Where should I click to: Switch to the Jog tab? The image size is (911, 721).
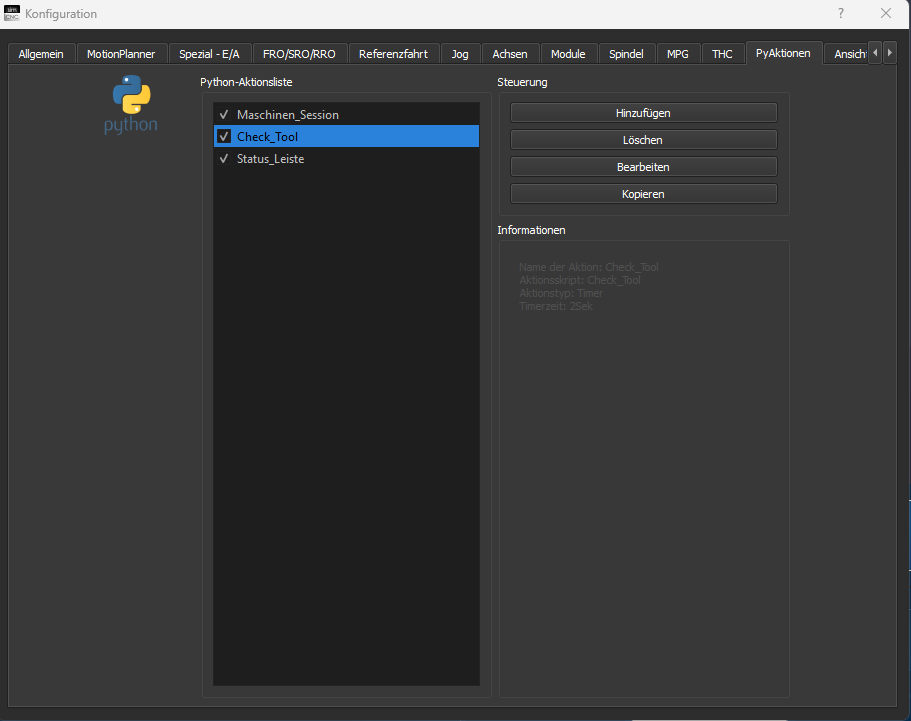click(460, 54)
